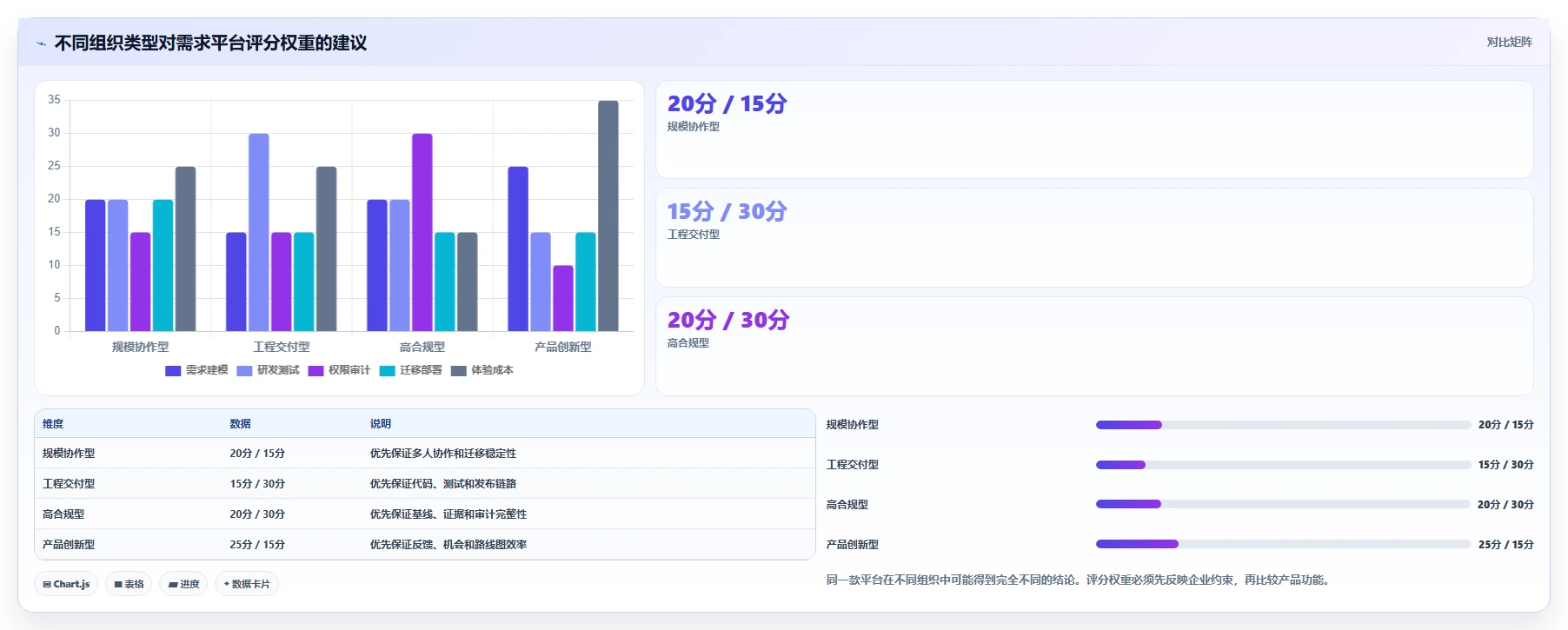Click the 数据 column header
The width and height of the screenshot is (1568, 630).
click(240, 424)
